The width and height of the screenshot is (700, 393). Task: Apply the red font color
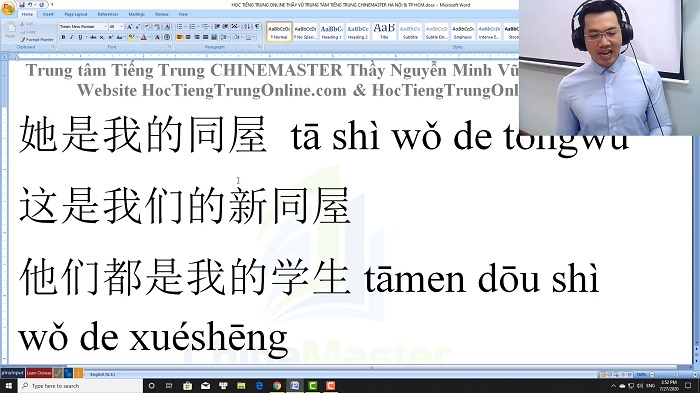click(x=144, y=37)
